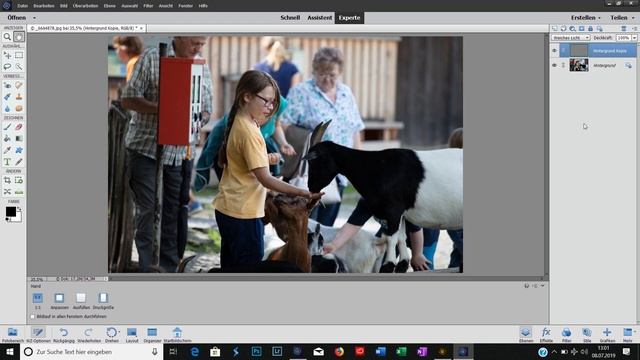Select the Recompose tool
Viewport: 640px width, 360px height.
[19, 180]
